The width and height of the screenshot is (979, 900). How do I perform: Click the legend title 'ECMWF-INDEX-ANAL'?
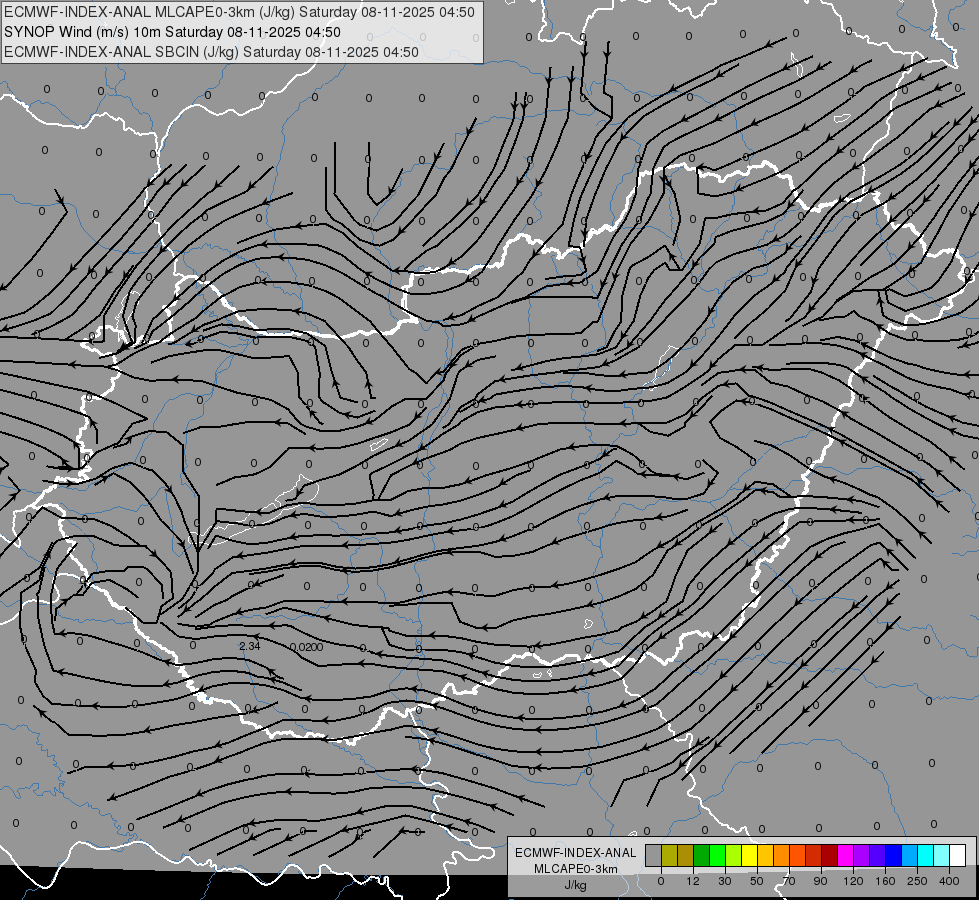[576, 853]
